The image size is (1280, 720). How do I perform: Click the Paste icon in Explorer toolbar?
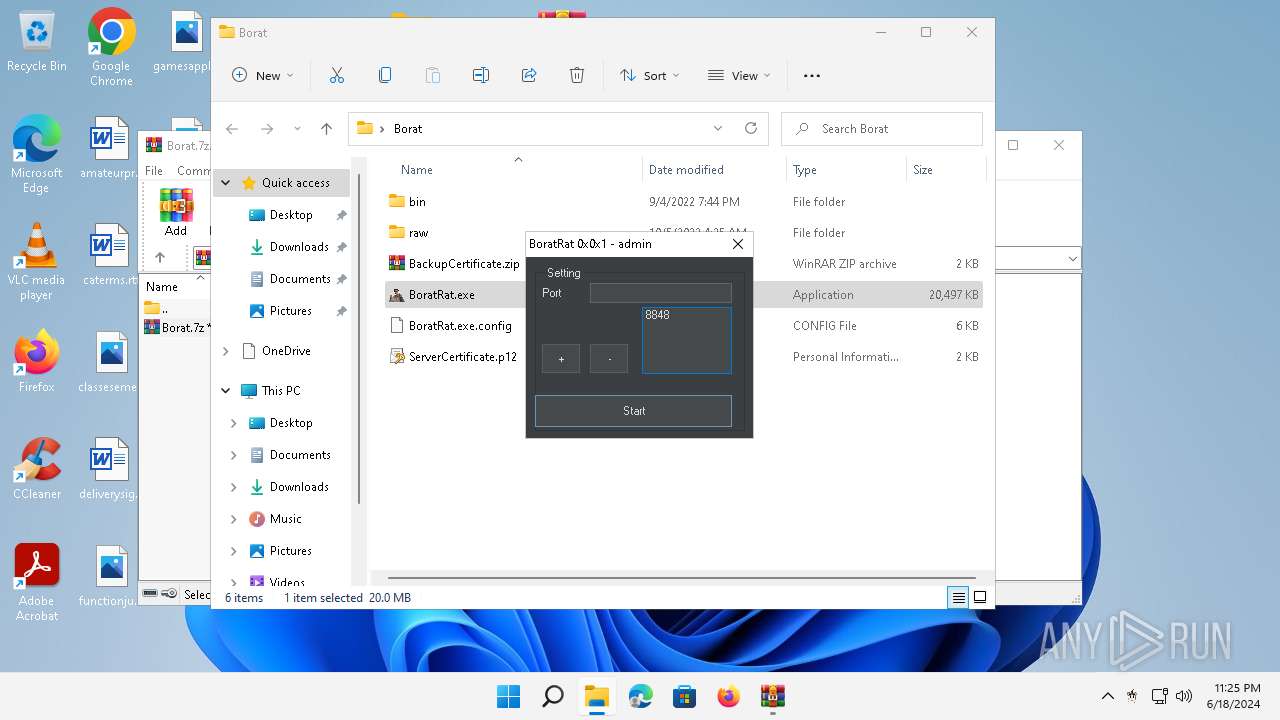pos(433,75)
